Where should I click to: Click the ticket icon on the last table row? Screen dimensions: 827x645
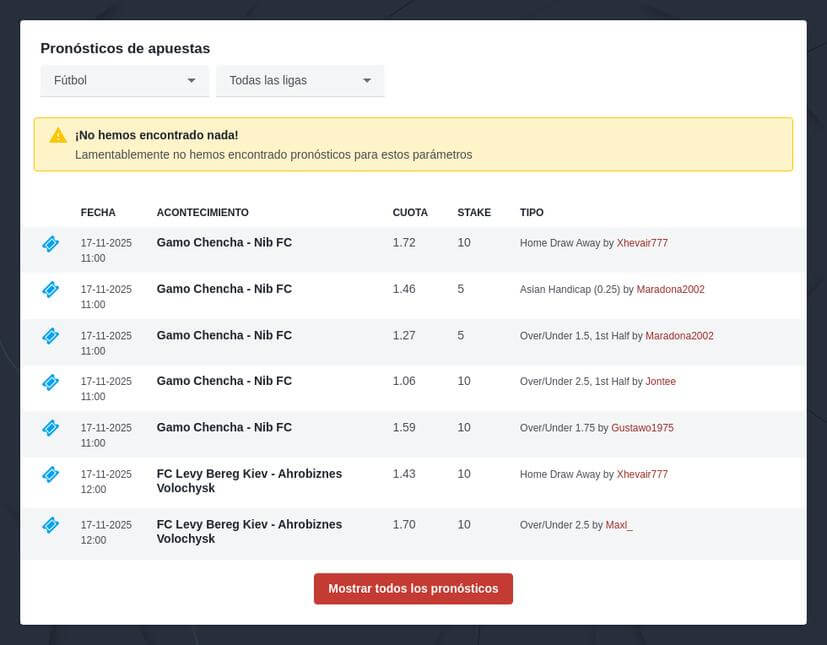(x=50, y=525)
